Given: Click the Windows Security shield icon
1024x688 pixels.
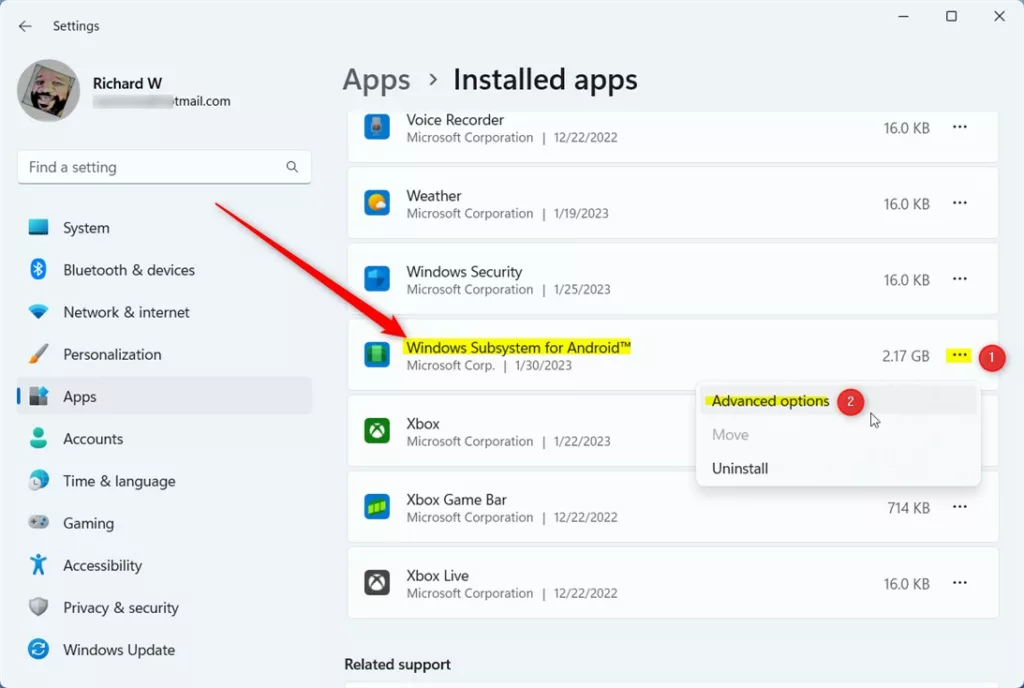Looking at the screenshot, I should click(x=377, y=280).
